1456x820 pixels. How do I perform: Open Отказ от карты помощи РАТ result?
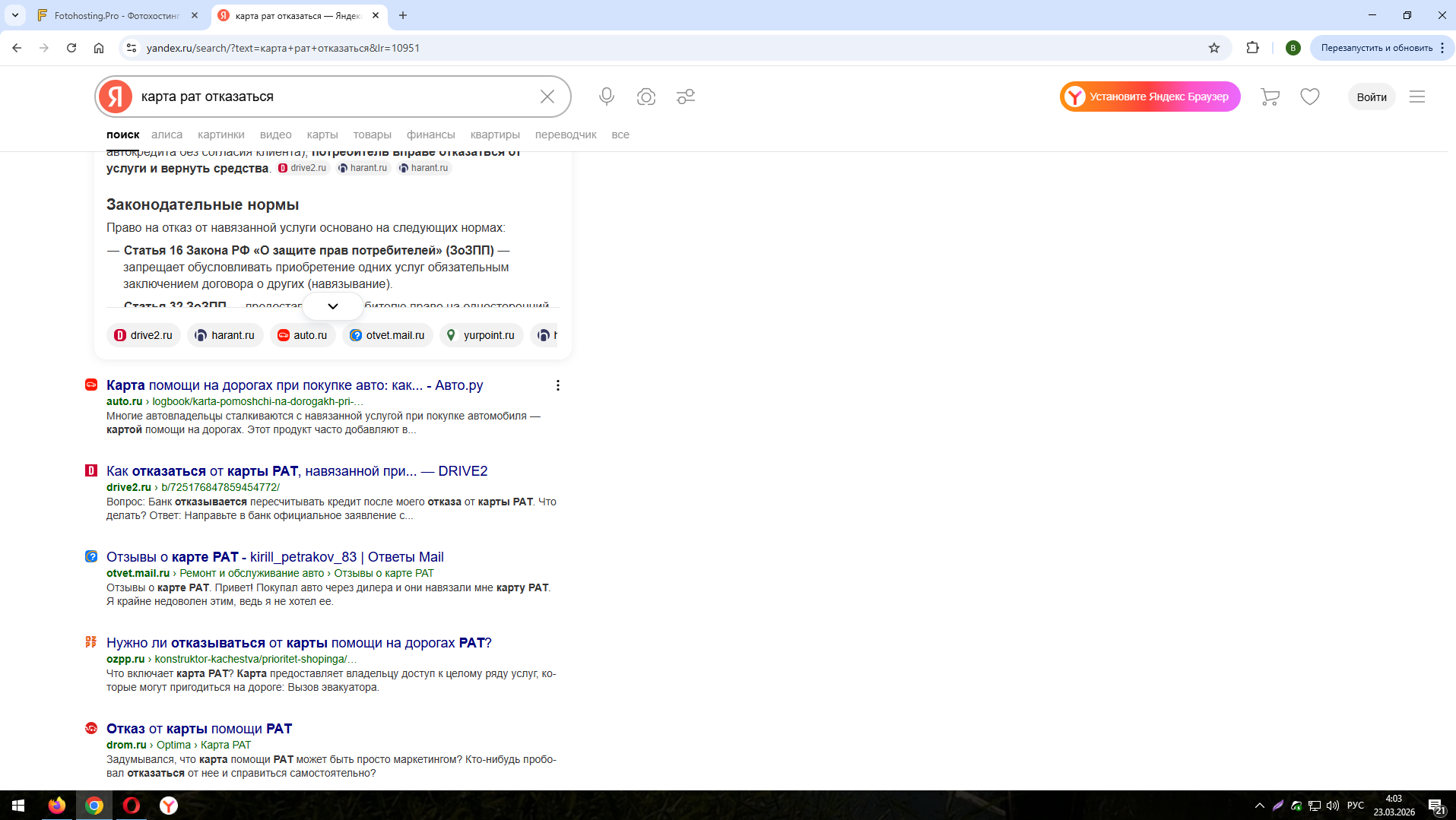click(x=199, y=729)
